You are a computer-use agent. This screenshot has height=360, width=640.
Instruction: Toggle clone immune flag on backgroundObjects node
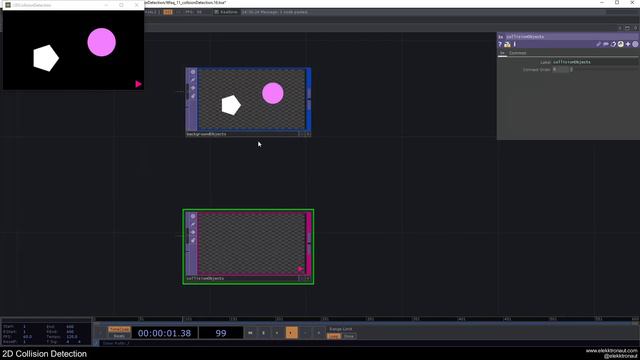pyautogui.click(x=193, y=80)
